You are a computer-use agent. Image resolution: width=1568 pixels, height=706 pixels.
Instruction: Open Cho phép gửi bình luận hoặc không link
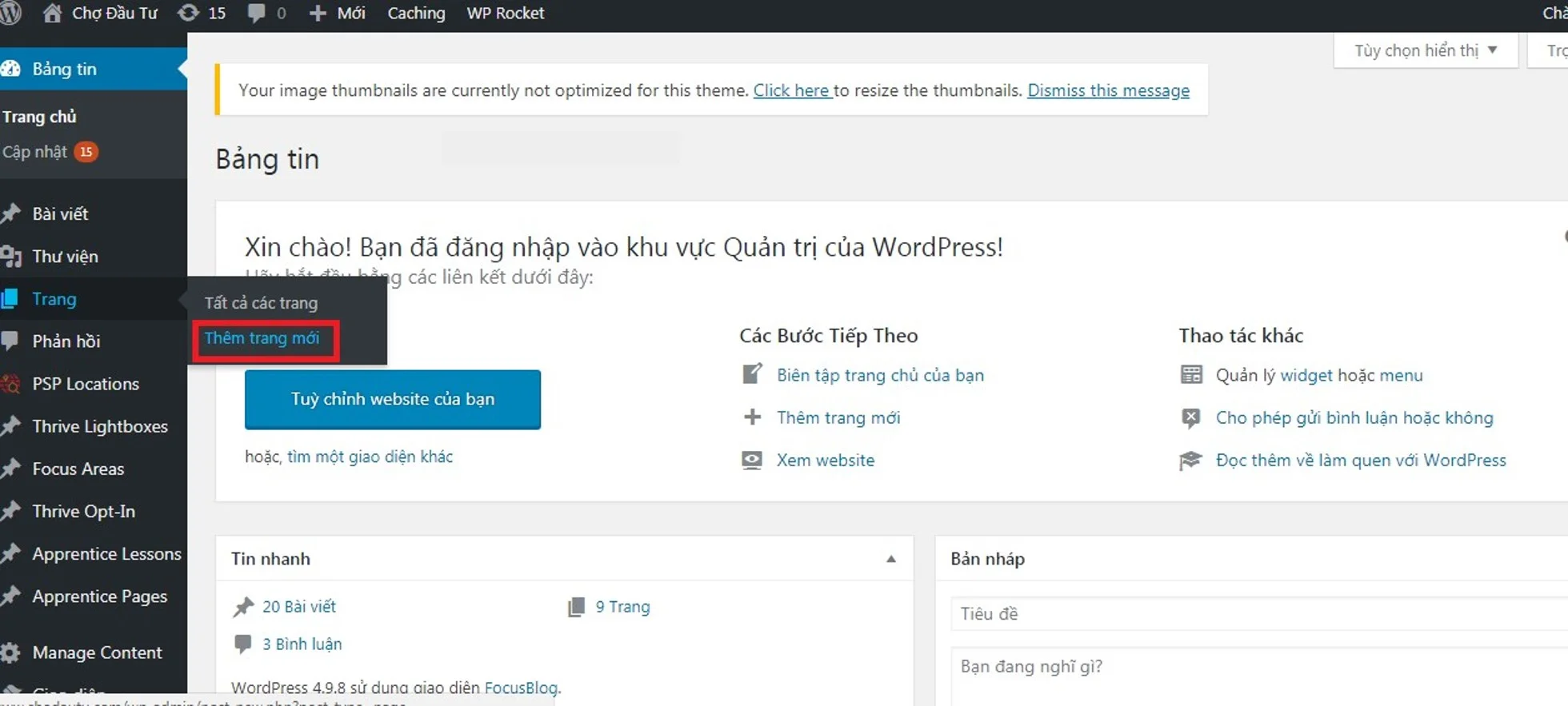point(1354,417)
